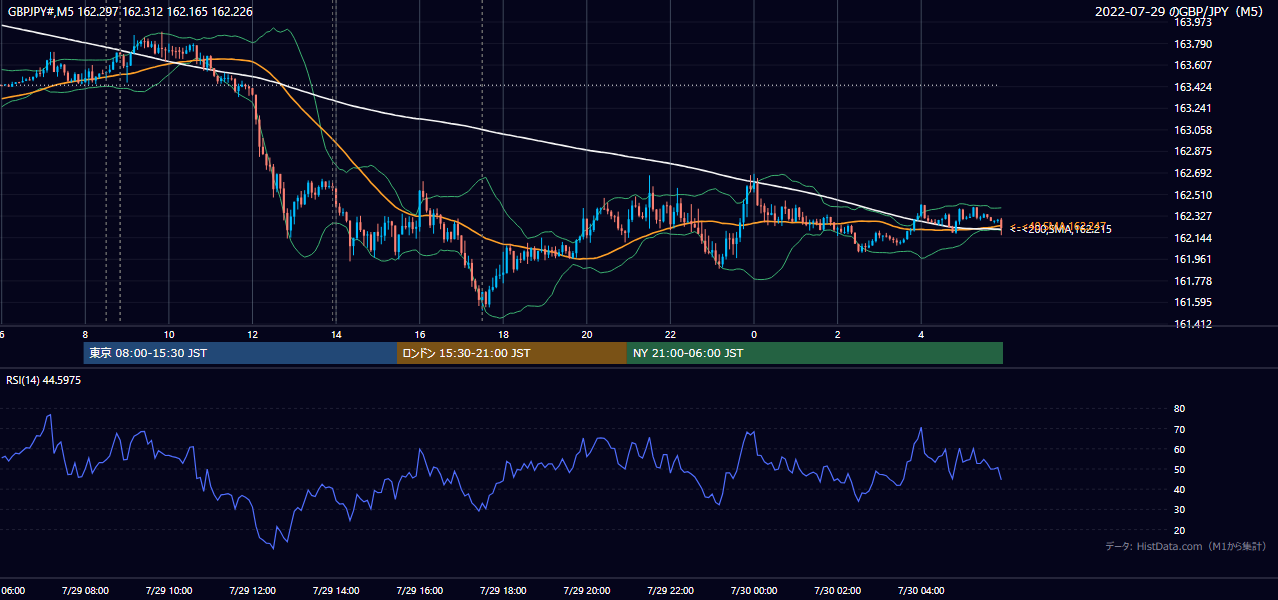This screenshot has width=1278, height=600.
Task: Click hour tick 2 under price chart
Action: [x=838, y=335]
